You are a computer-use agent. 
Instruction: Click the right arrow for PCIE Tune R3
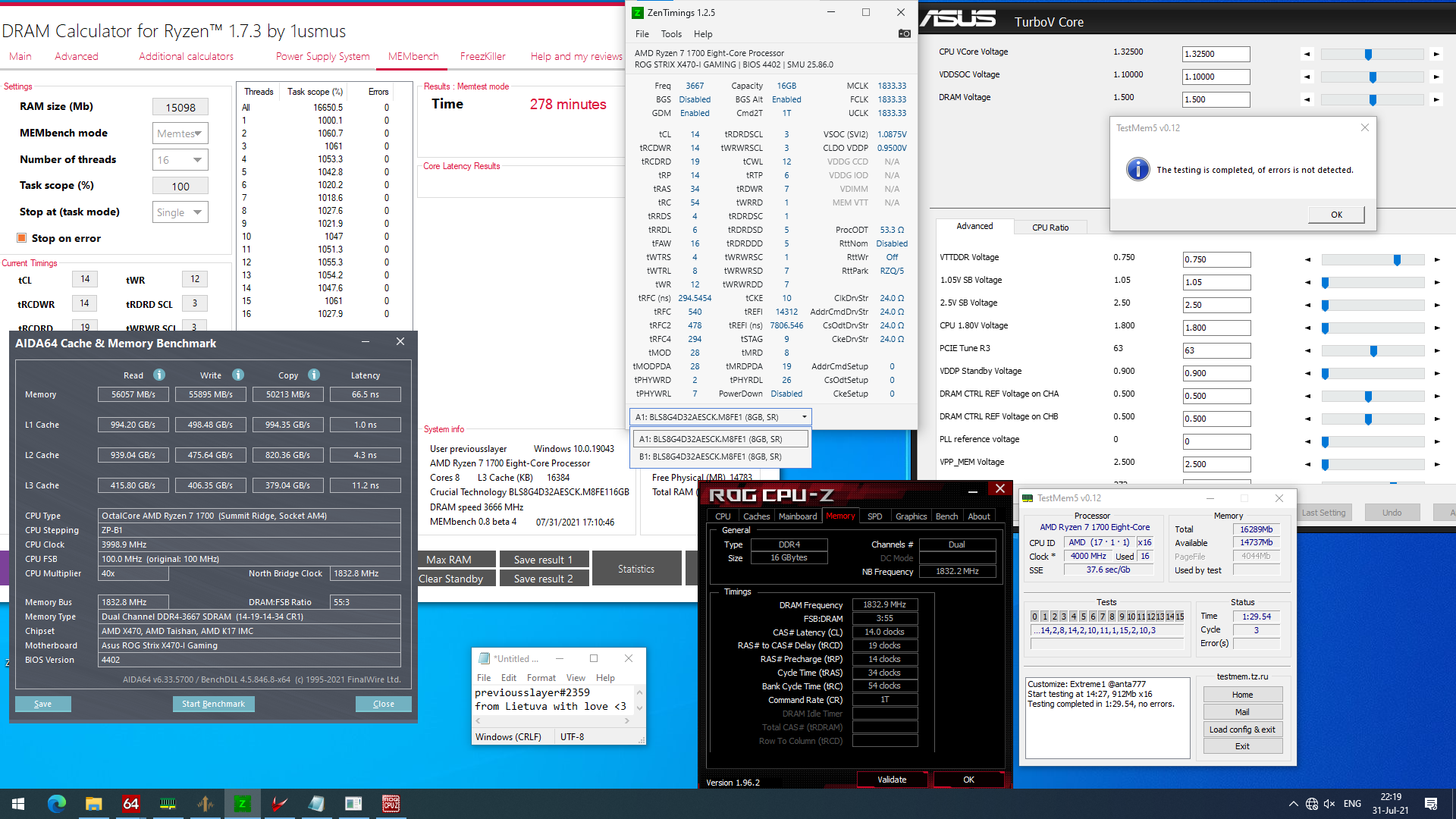point(1436,351)
